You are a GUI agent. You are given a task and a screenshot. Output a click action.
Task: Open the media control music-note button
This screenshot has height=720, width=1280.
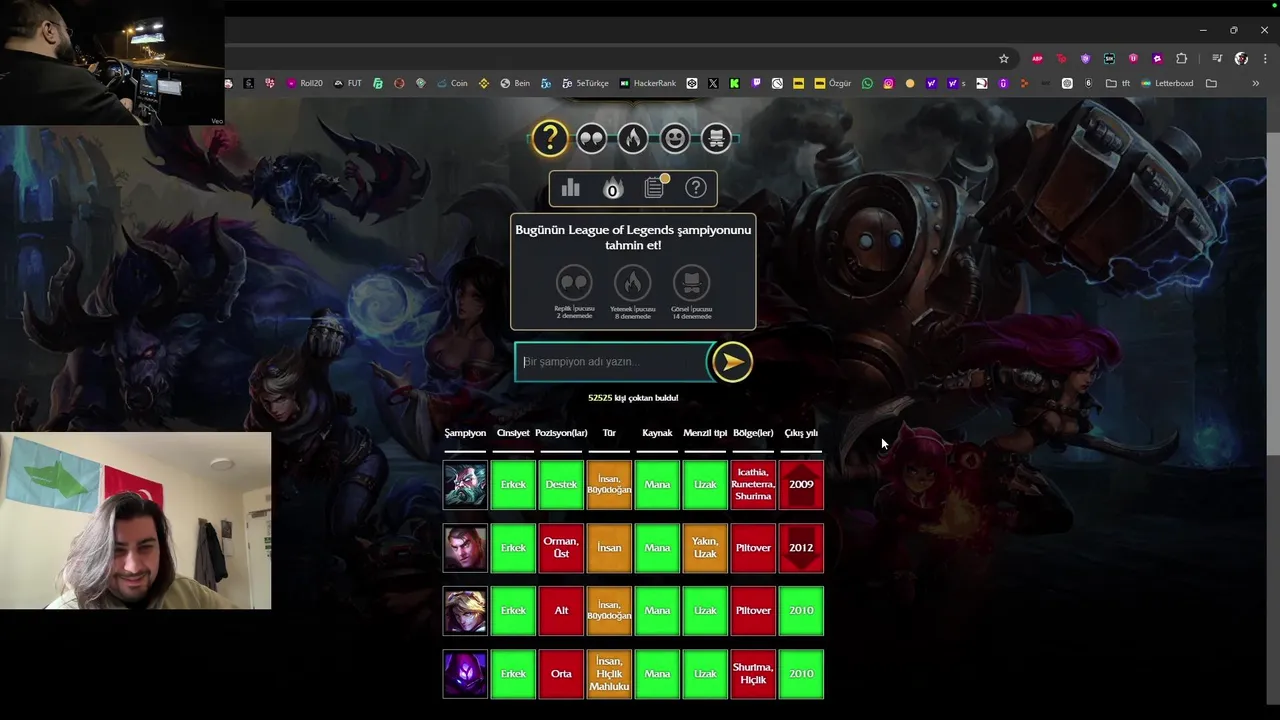click(1217, 59)
